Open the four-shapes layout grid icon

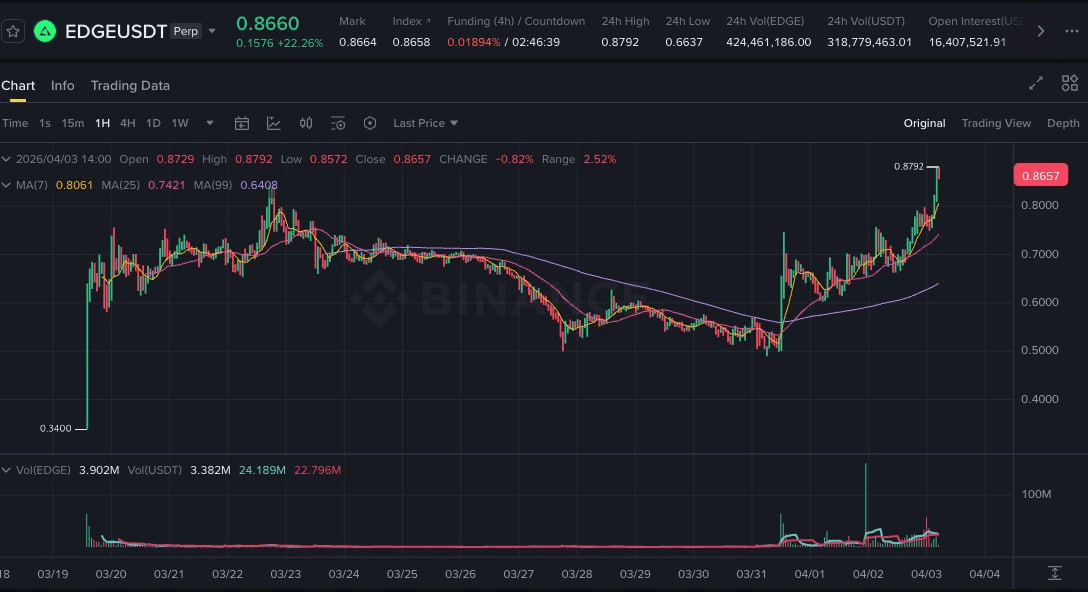coord(1069,84)
